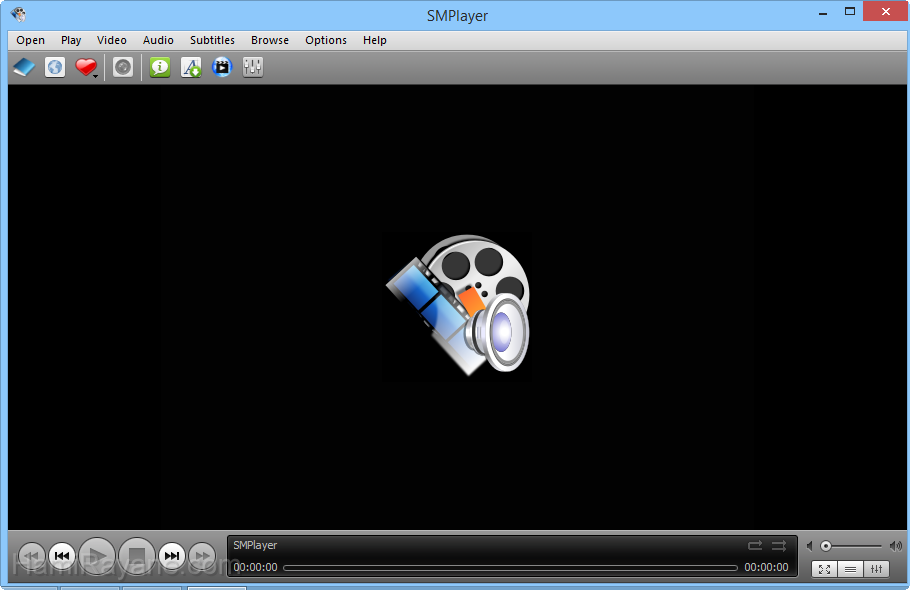
Task: Open preferences mixer icon in toolbar
Action: [x=252, y=67]
